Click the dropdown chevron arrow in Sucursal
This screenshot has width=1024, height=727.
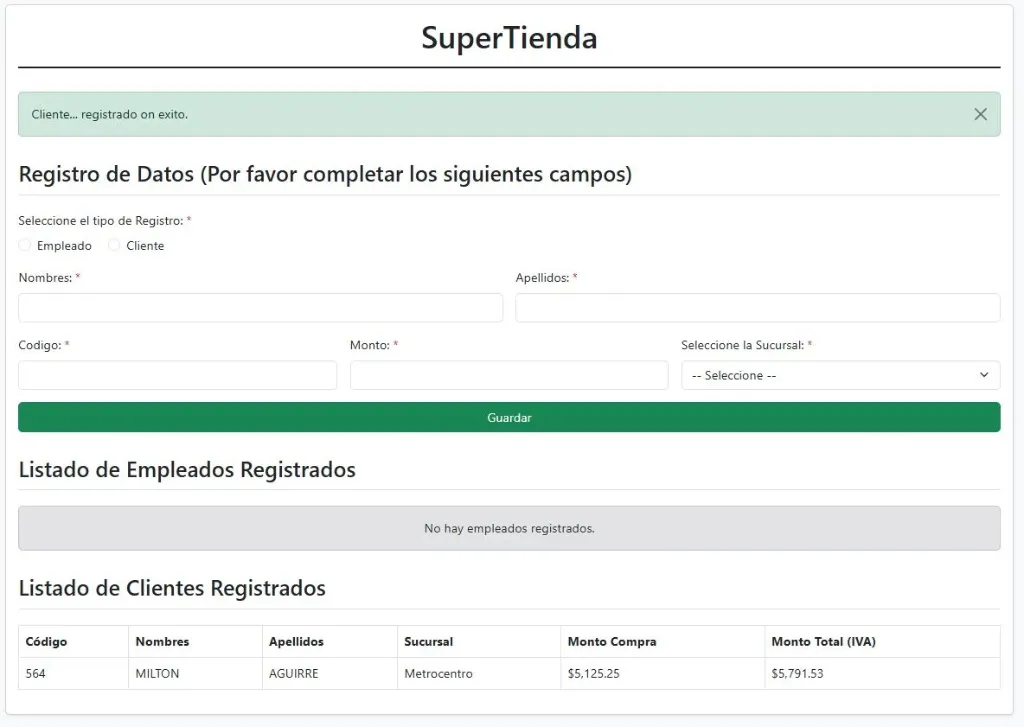[984, 375]
